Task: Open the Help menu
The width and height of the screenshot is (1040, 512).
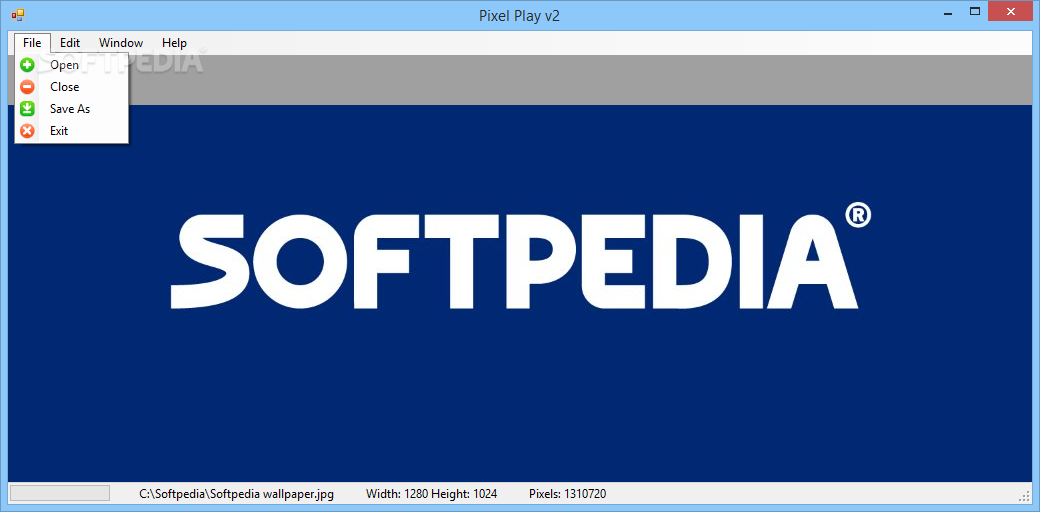Action: [174, 43]
